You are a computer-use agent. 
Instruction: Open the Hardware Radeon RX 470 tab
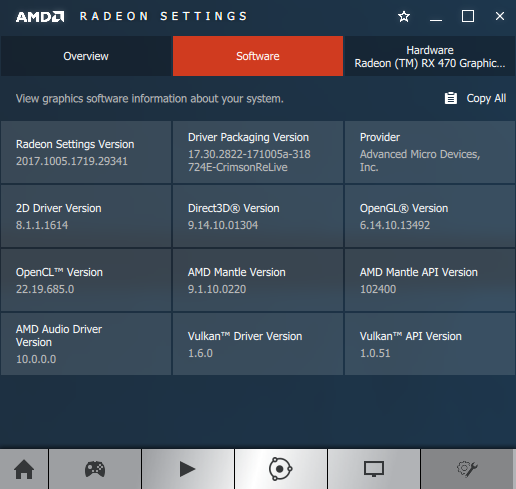(430, 56)
